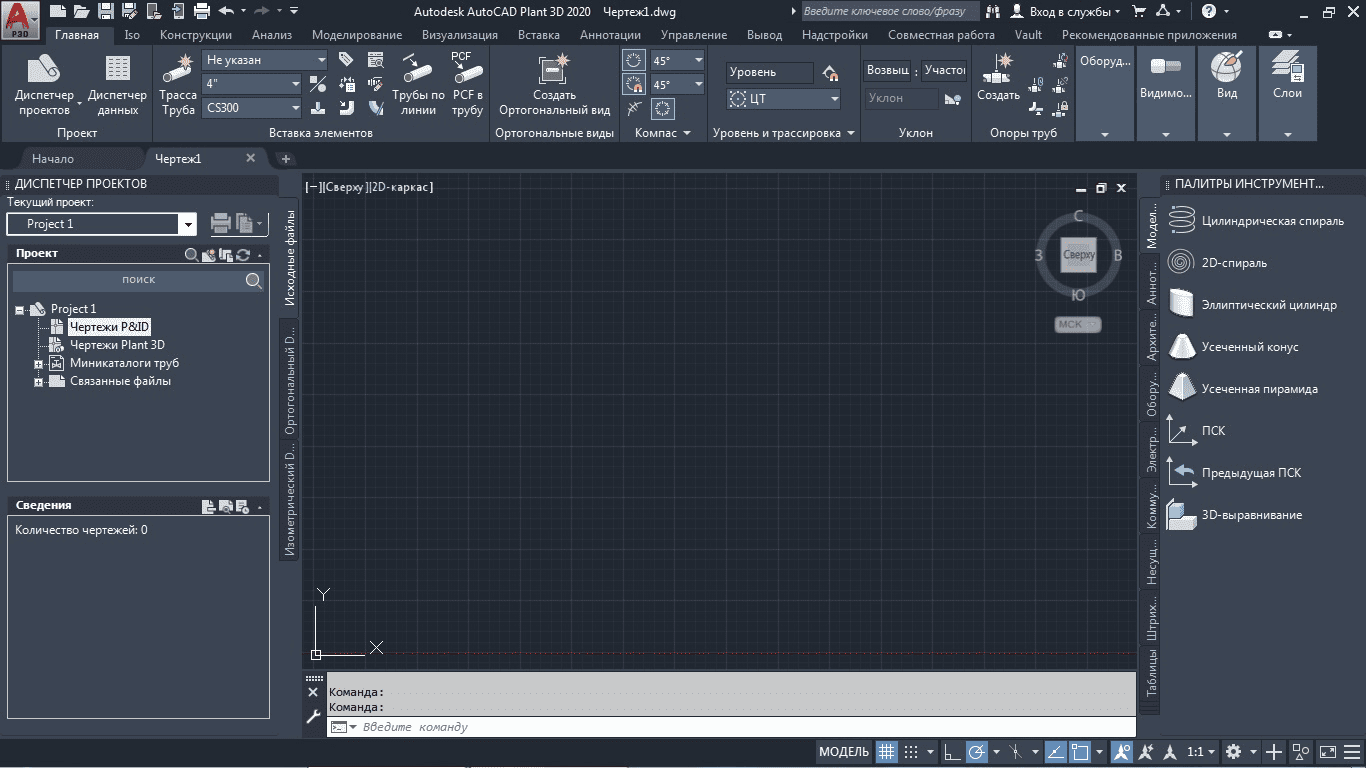Select Чертежи Plant 3D tree item
Screen dimensions: 1366x768
click(x=117, y=345)
